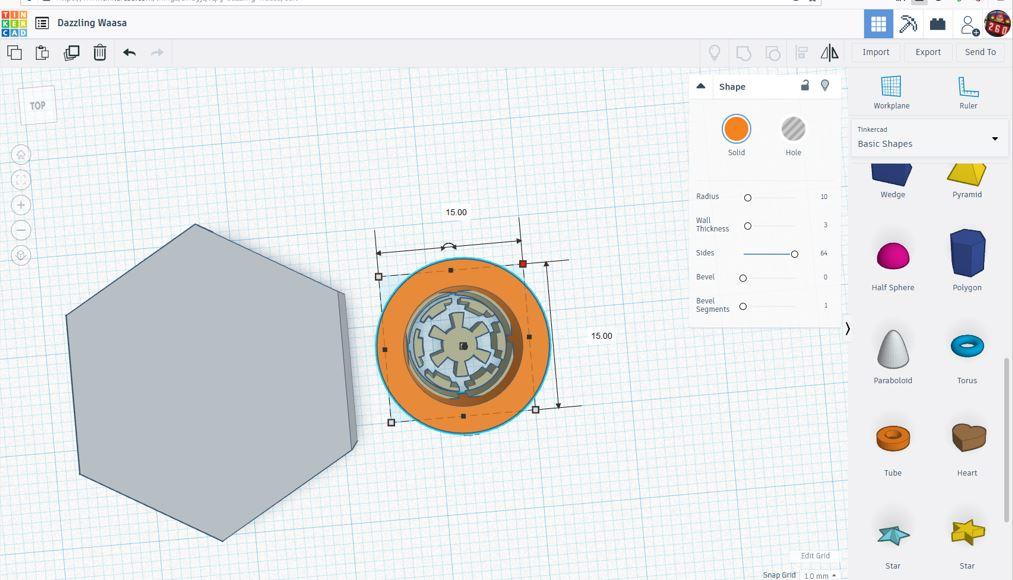Screen dimensions: 1013x580
Task: Set shape to Hole
Action: click(x=793, y=129)
